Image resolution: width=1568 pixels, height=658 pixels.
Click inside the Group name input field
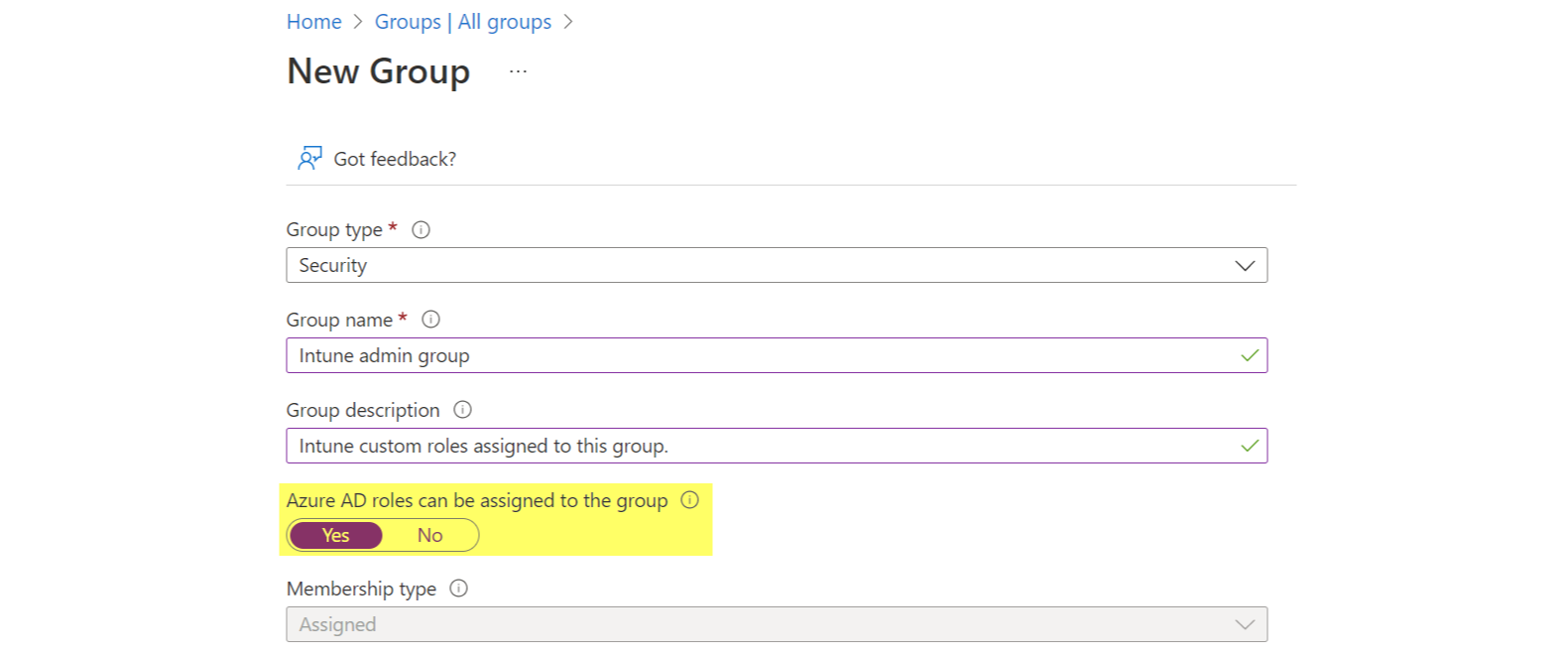(694, 355)
